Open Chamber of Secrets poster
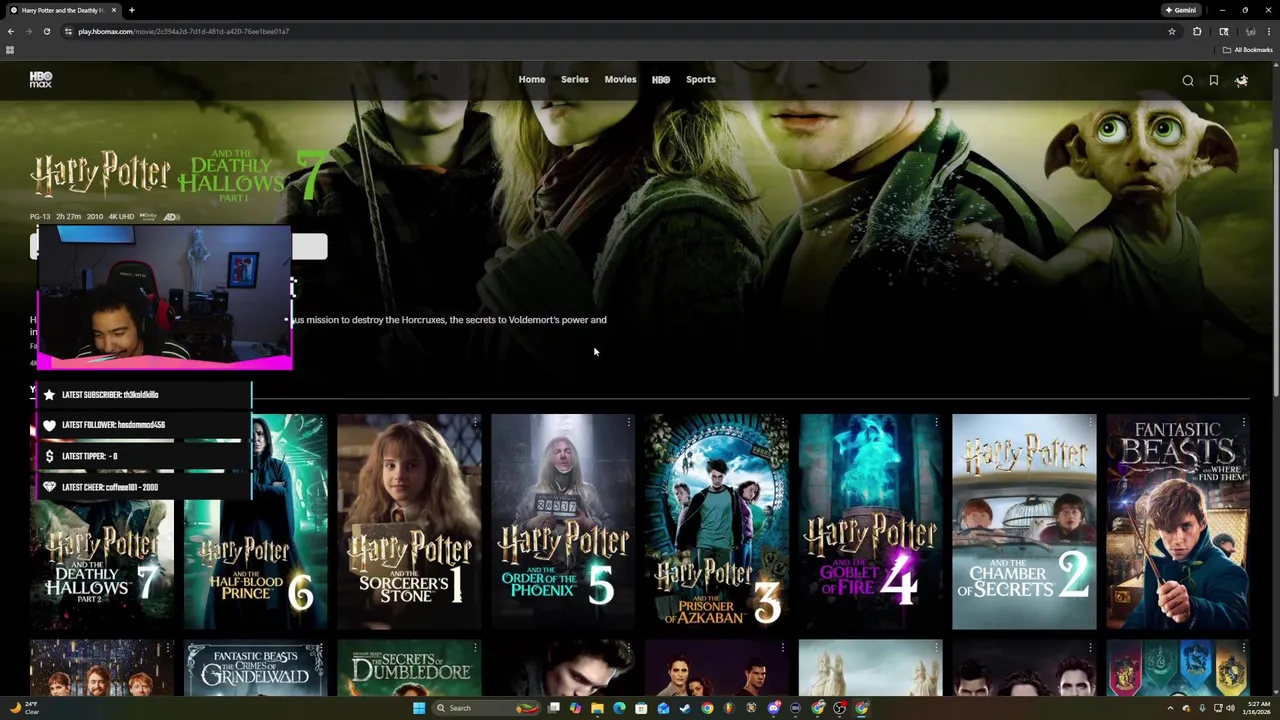 tap(1024, 522)
